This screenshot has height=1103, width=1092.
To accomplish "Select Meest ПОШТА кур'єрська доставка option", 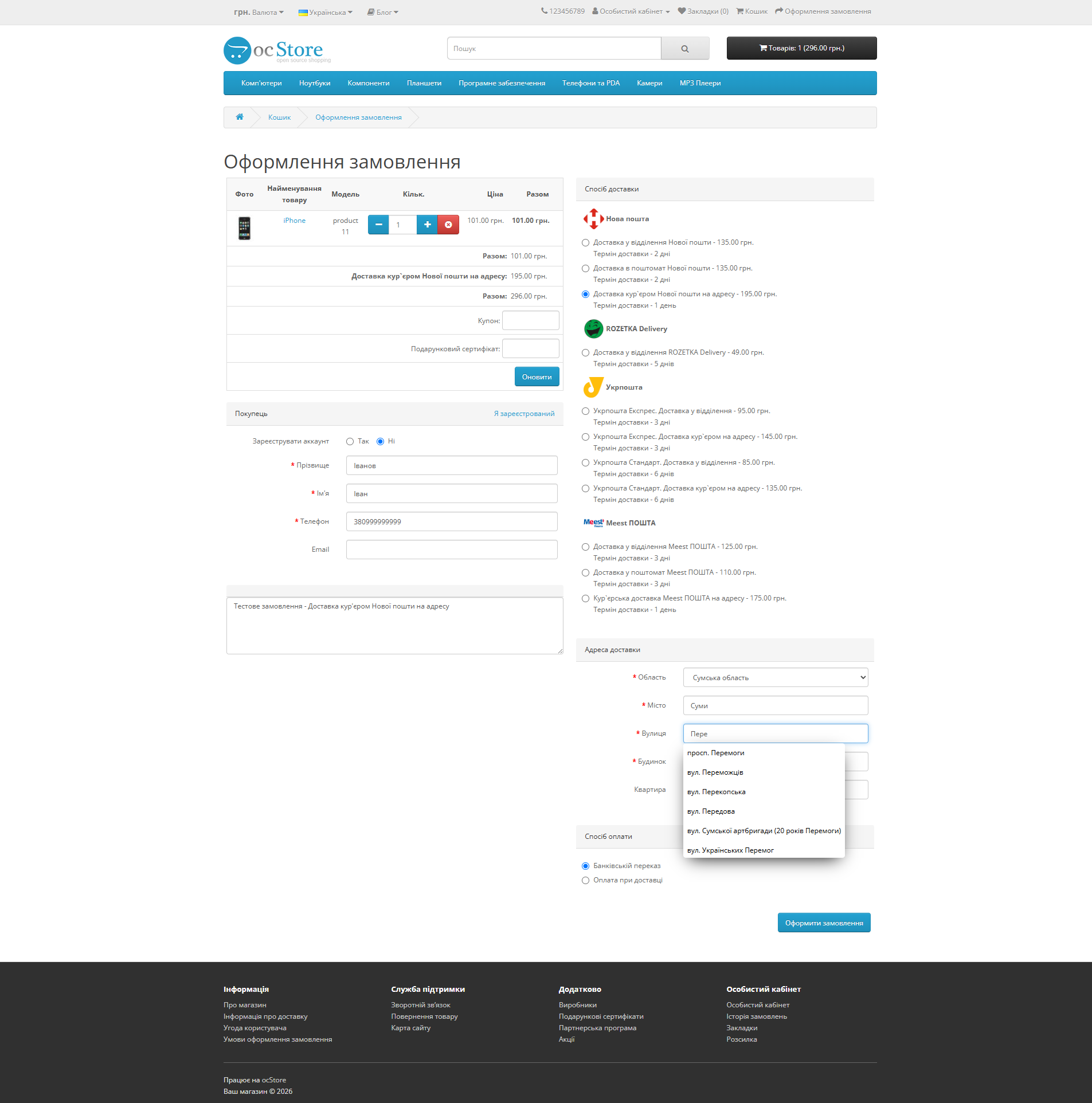I will [x=585, y=599].
